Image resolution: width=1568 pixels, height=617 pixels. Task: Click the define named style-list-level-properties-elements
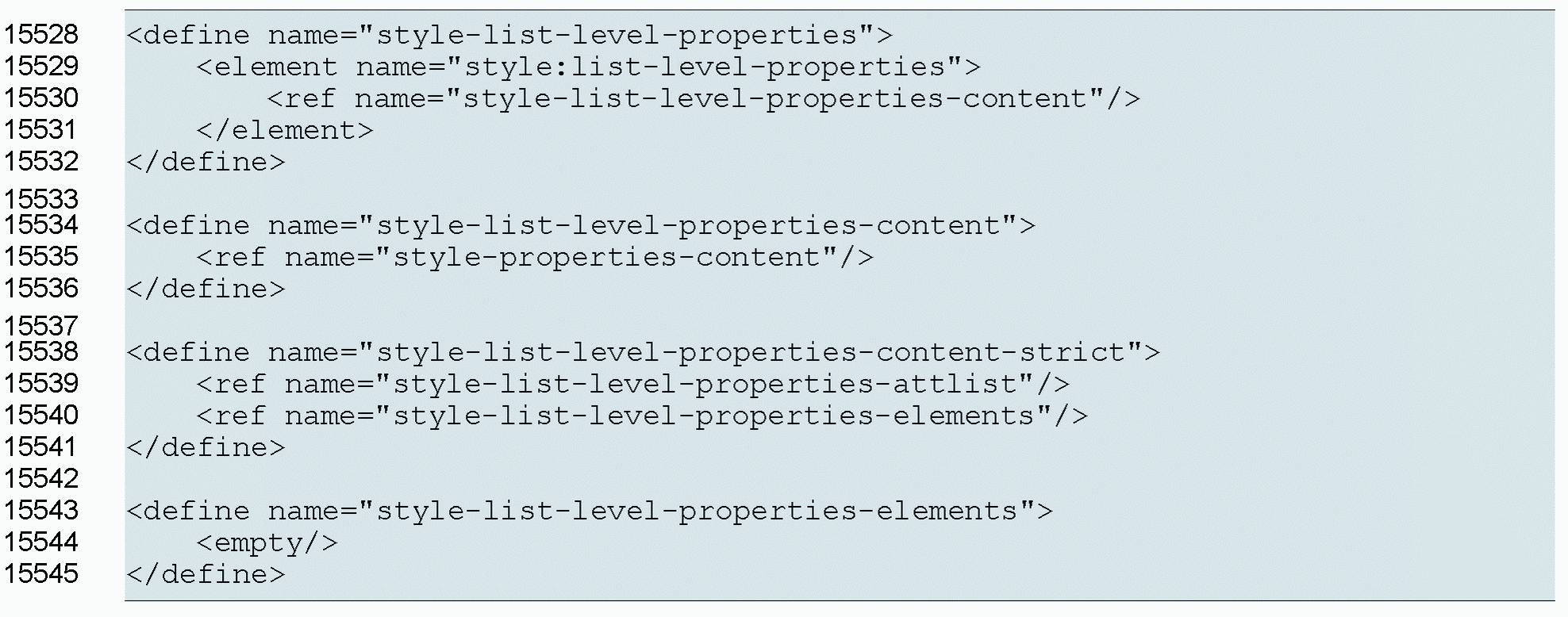(589, 511)
